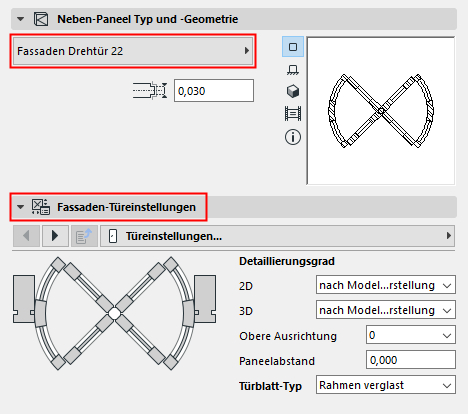This screenshot has width=468, height=414.
Task: Select the 3D cube preview view
Action: point(293,91)
